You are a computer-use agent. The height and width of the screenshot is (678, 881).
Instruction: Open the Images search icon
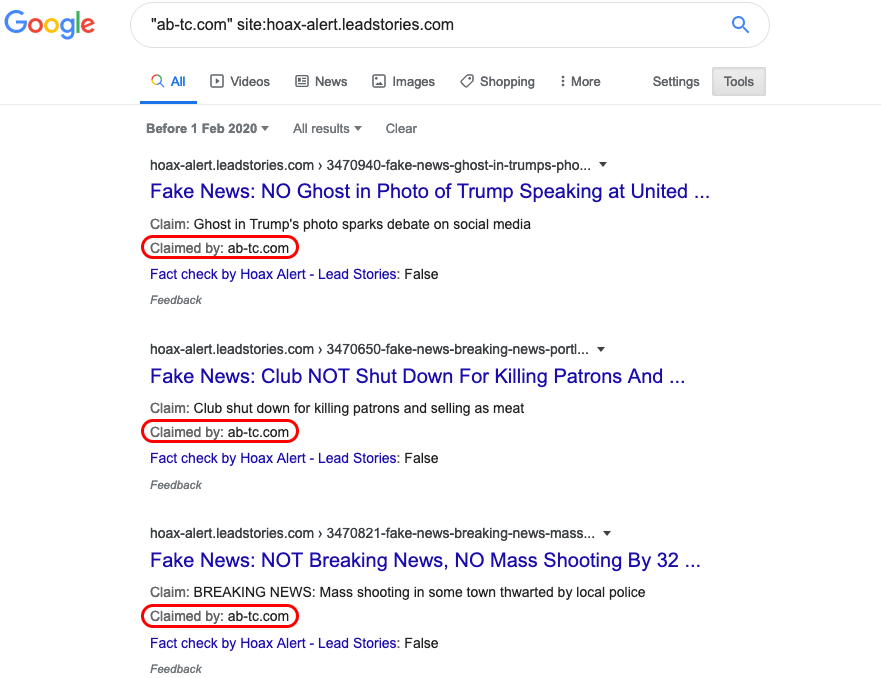378,81
